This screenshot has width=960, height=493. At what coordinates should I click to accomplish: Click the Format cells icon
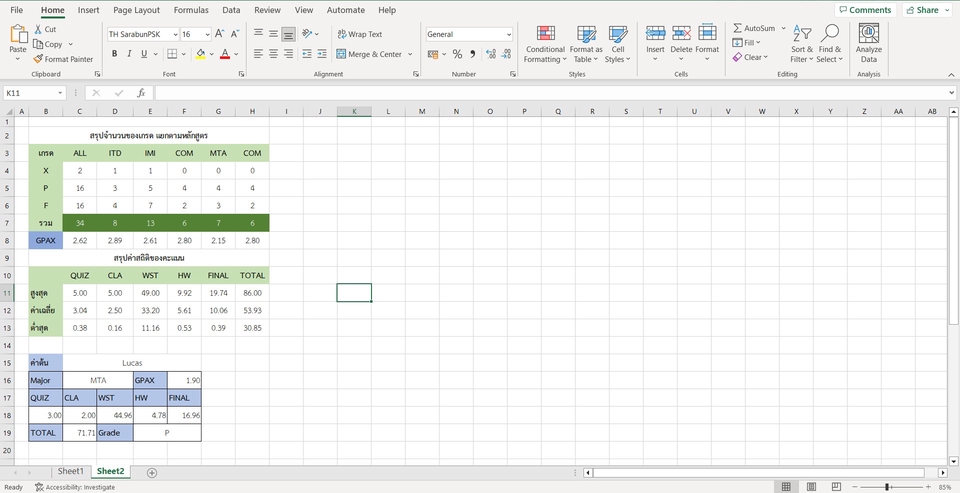(x=707, y=34)
